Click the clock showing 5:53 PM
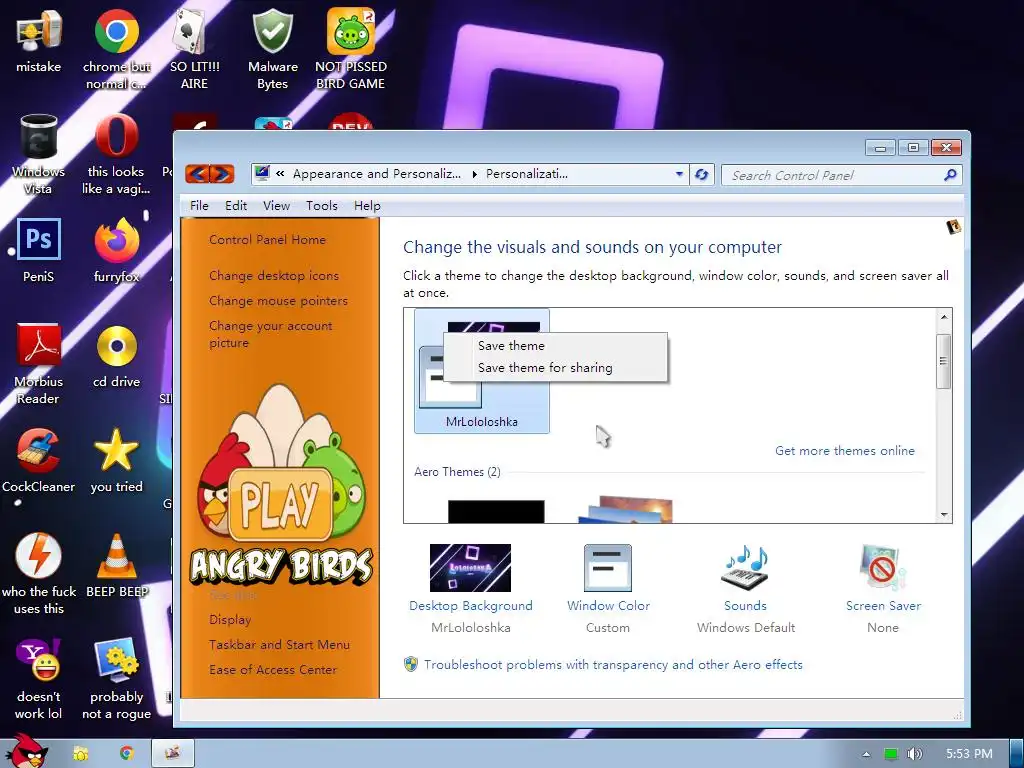This screenshot has width=1024, height=768. (x=969, y=754)
